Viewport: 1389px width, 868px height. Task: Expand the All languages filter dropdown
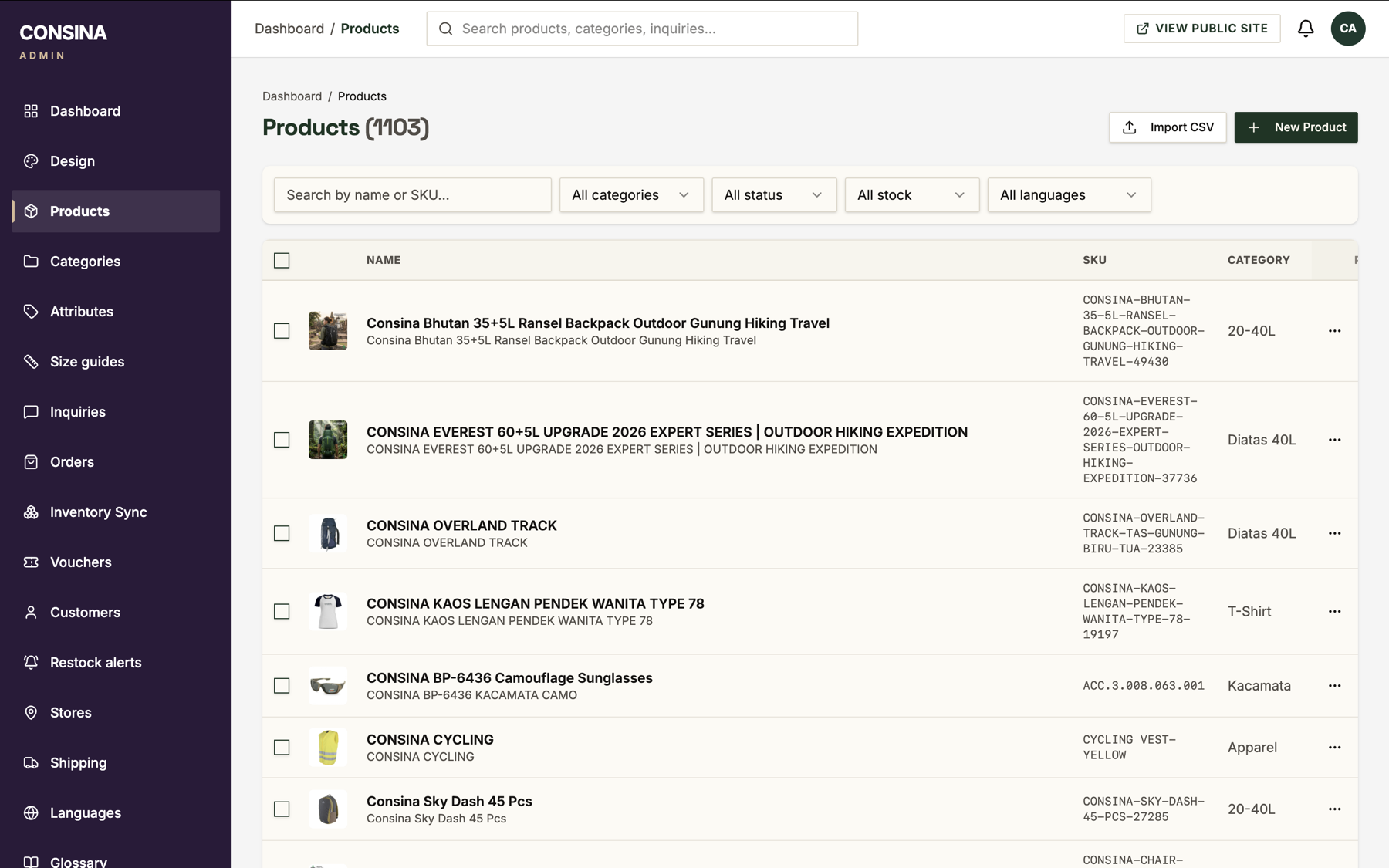pos(1069,195)
